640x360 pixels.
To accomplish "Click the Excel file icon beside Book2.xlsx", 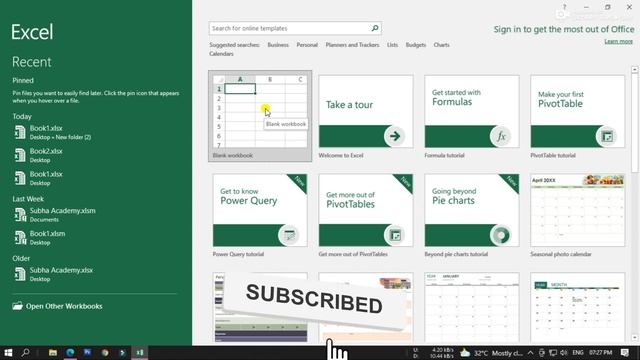I will (x=20, y=155).
